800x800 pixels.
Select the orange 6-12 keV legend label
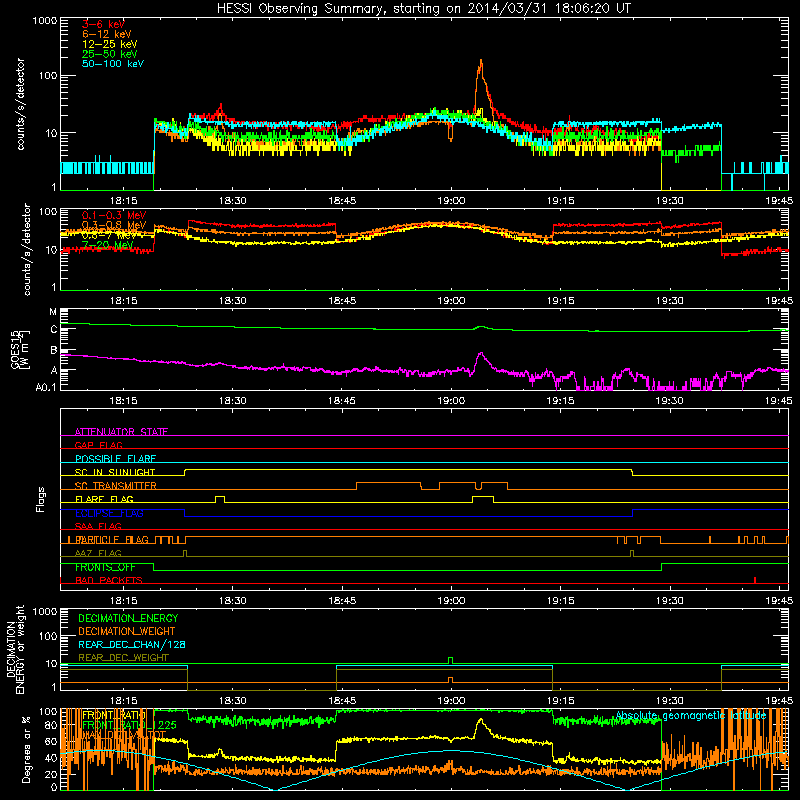(x=106, y=34)
